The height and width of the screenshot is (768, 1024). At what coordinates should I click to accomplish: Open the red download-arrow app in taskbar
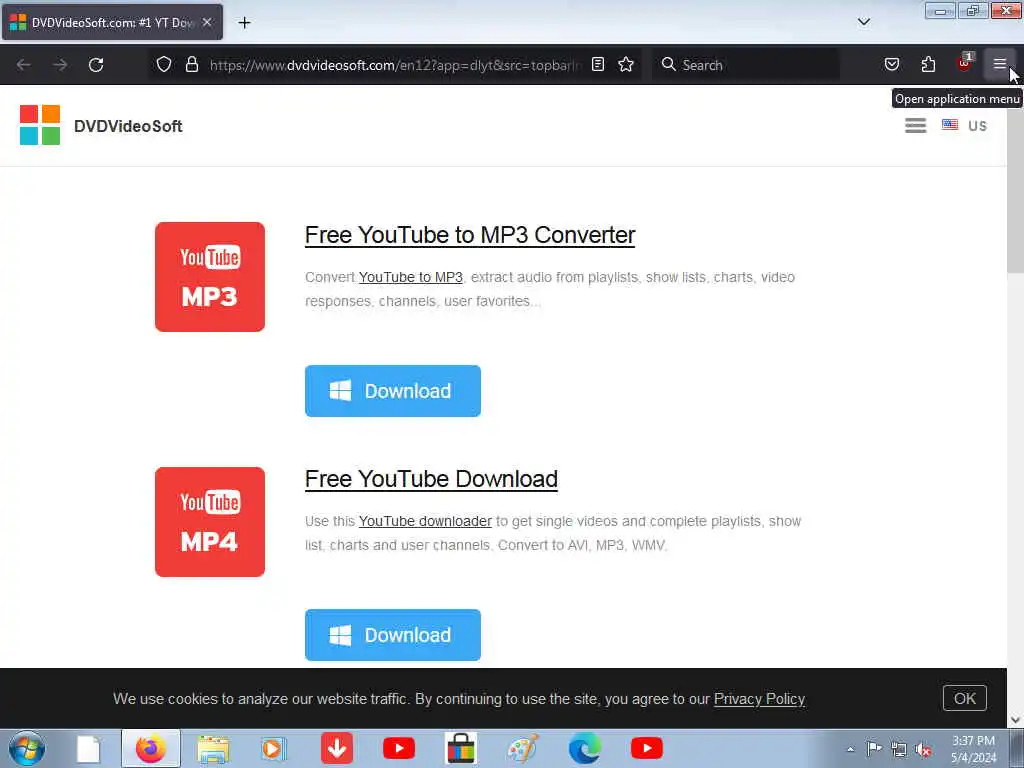[x=337, y=748]
